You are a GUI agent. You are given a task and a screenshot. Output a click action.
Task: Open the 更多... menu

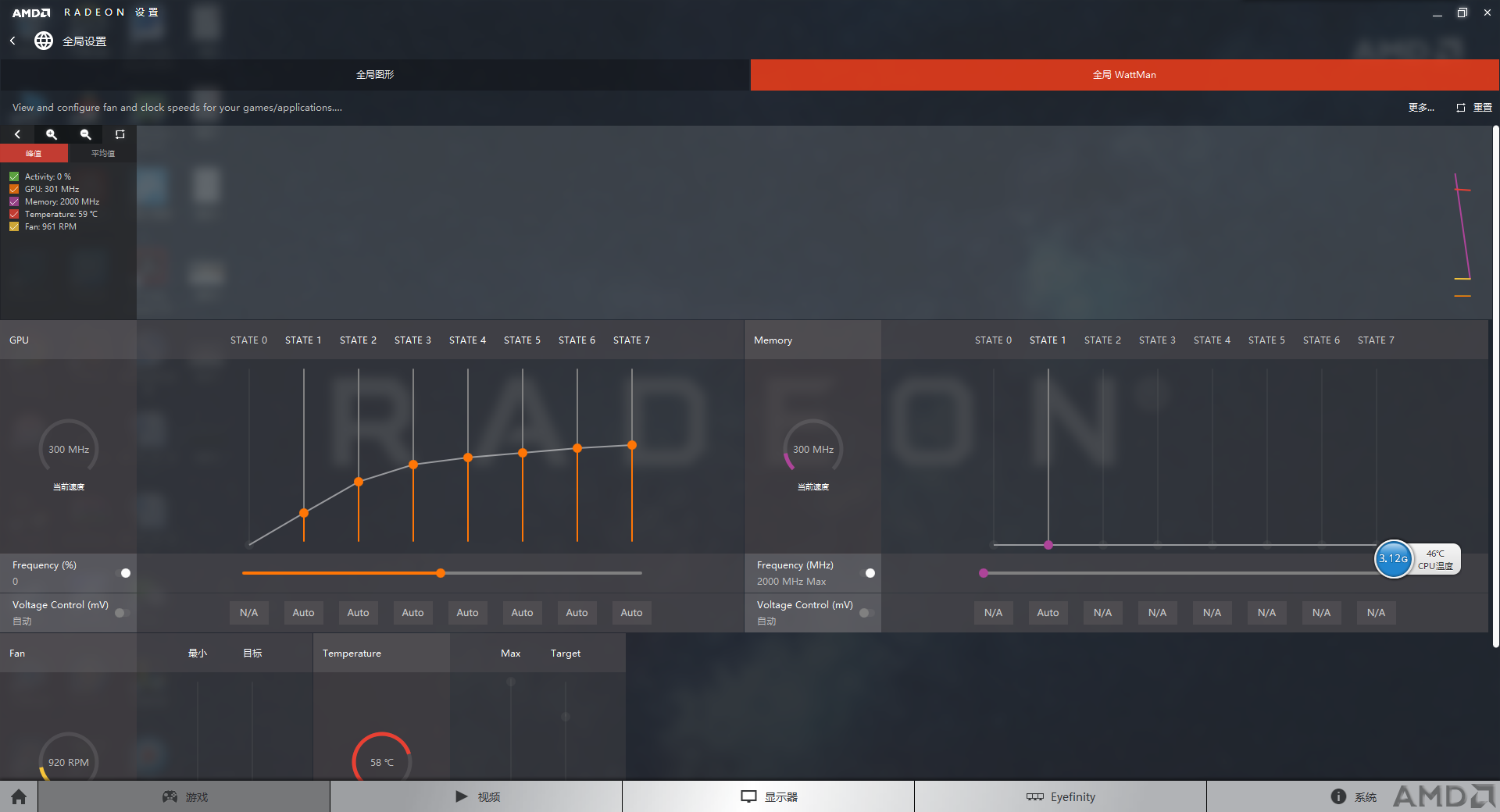(1421, 108)
